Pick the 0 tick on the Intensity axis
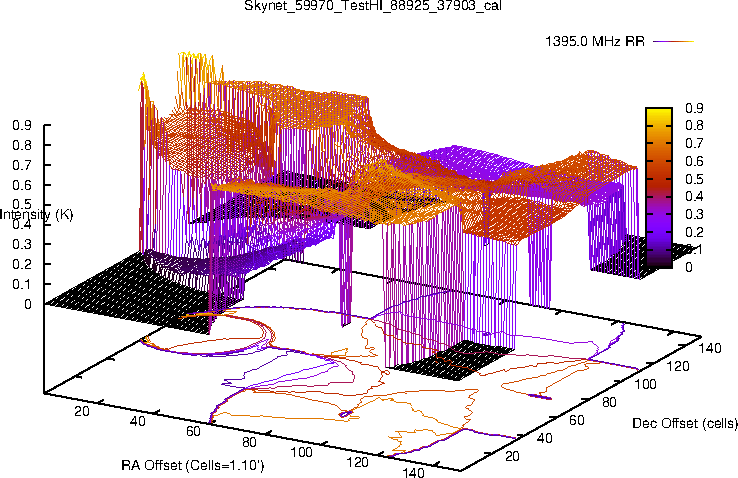This screenshot has height=478, width=738. [28, 304]
